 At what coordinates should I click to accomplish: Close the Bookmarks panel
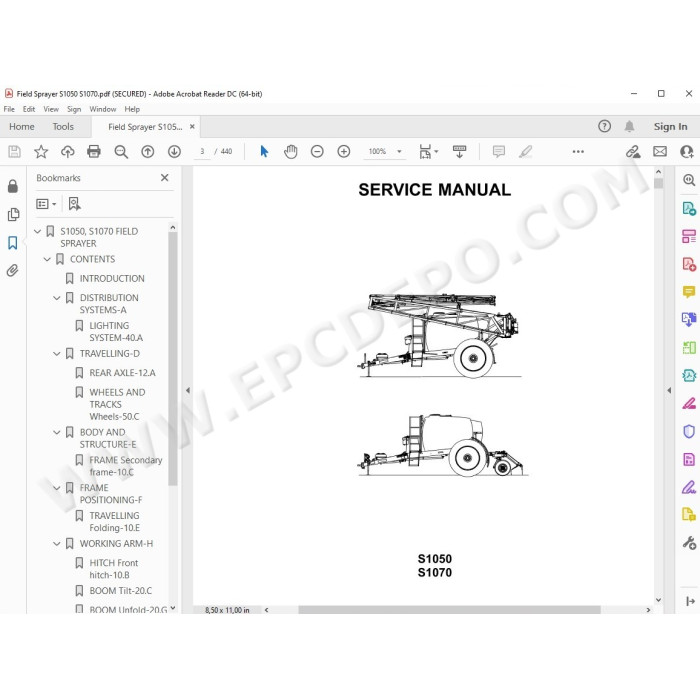point(165,178)
